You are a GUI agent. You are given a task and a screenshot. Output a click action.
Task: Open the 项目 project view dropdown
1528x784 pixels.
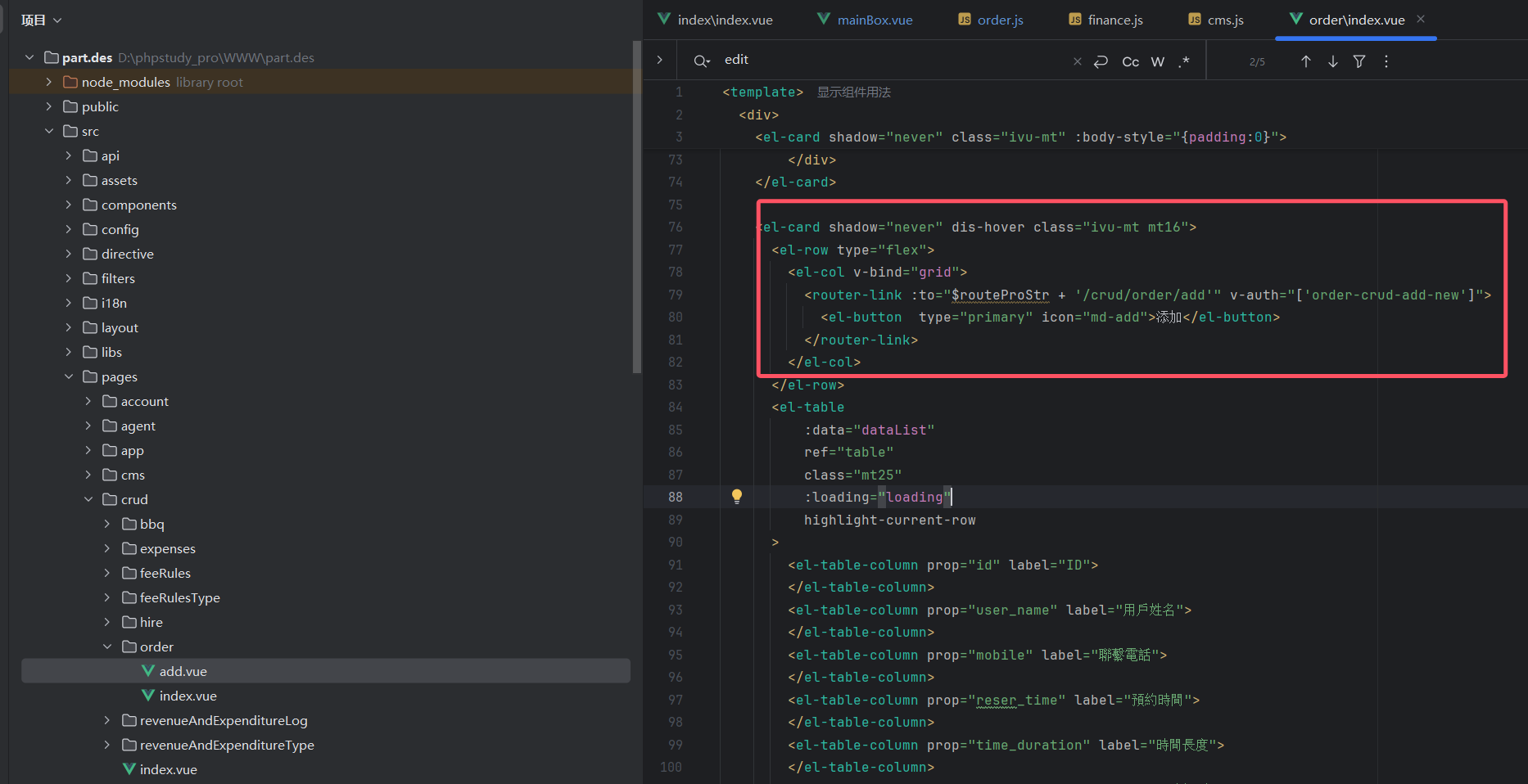pyautogui.click(x=42, y=20)
